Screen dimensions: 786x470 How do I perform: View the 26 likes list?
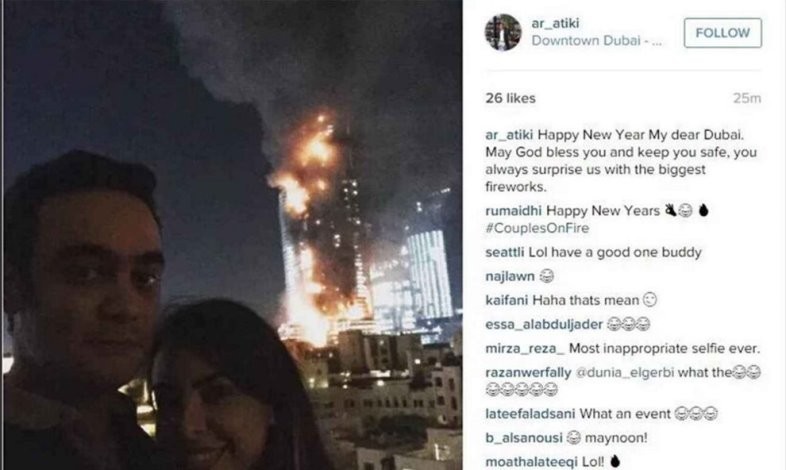(x=510, y=98)
